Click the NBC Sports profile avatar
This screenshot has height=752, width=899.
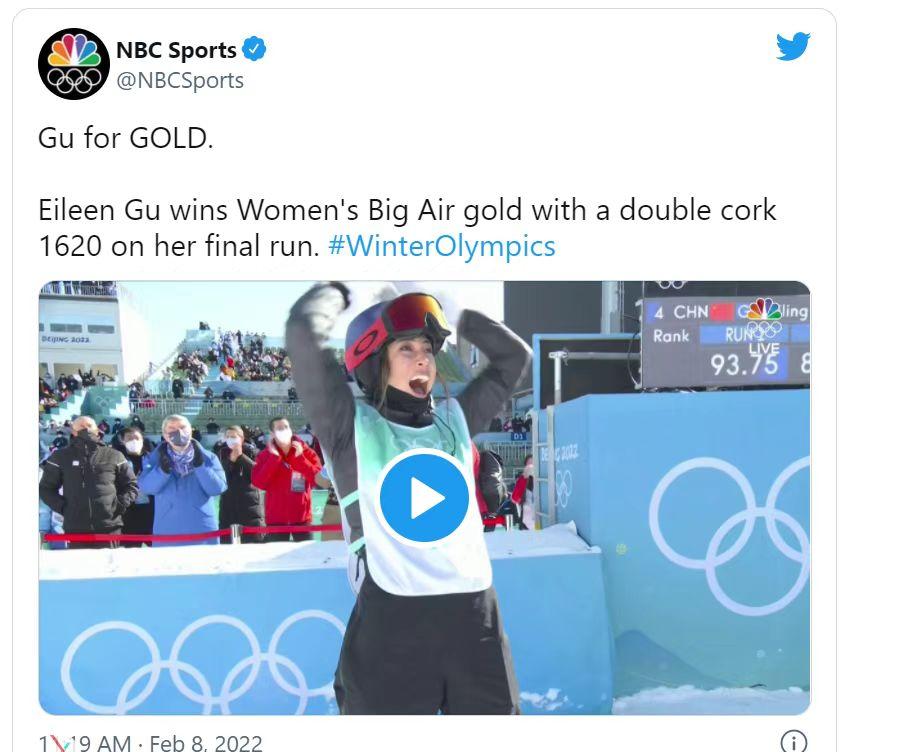(73, 64)
